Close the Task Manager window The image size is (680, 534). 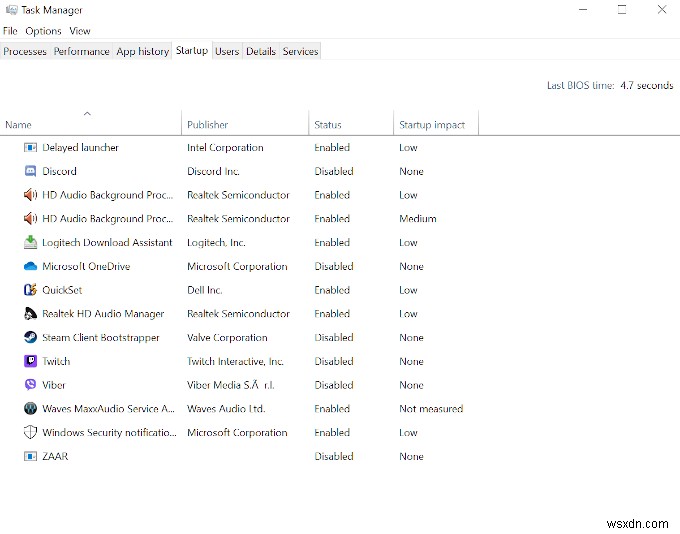pyautogui.click(x=662, y=10)
